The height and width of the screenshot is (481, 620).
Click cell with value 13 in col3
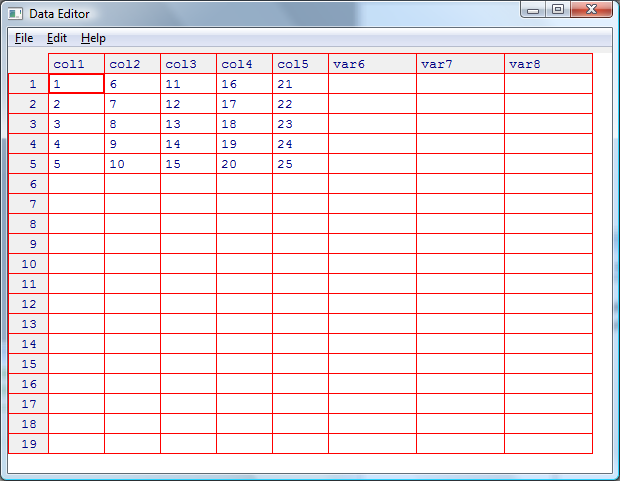[x=188, y=123]
